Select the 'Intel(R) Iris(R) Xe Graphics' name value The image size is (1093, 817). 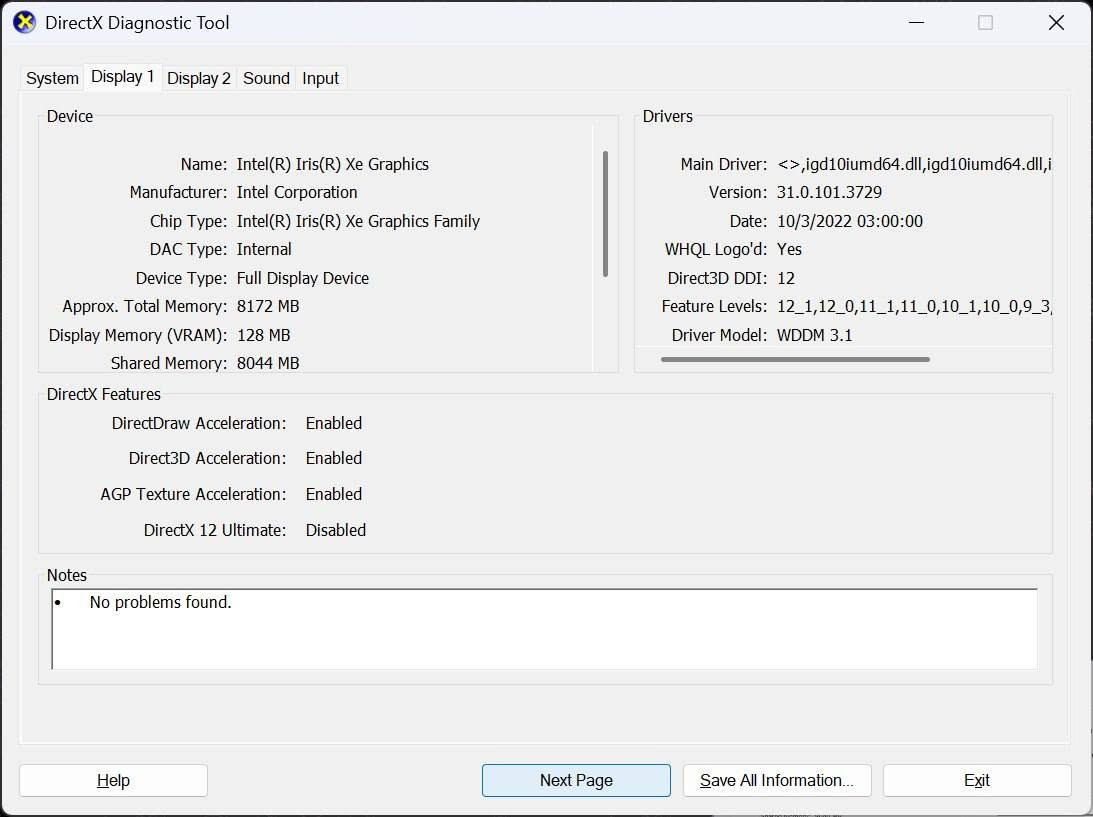[333, 165]
